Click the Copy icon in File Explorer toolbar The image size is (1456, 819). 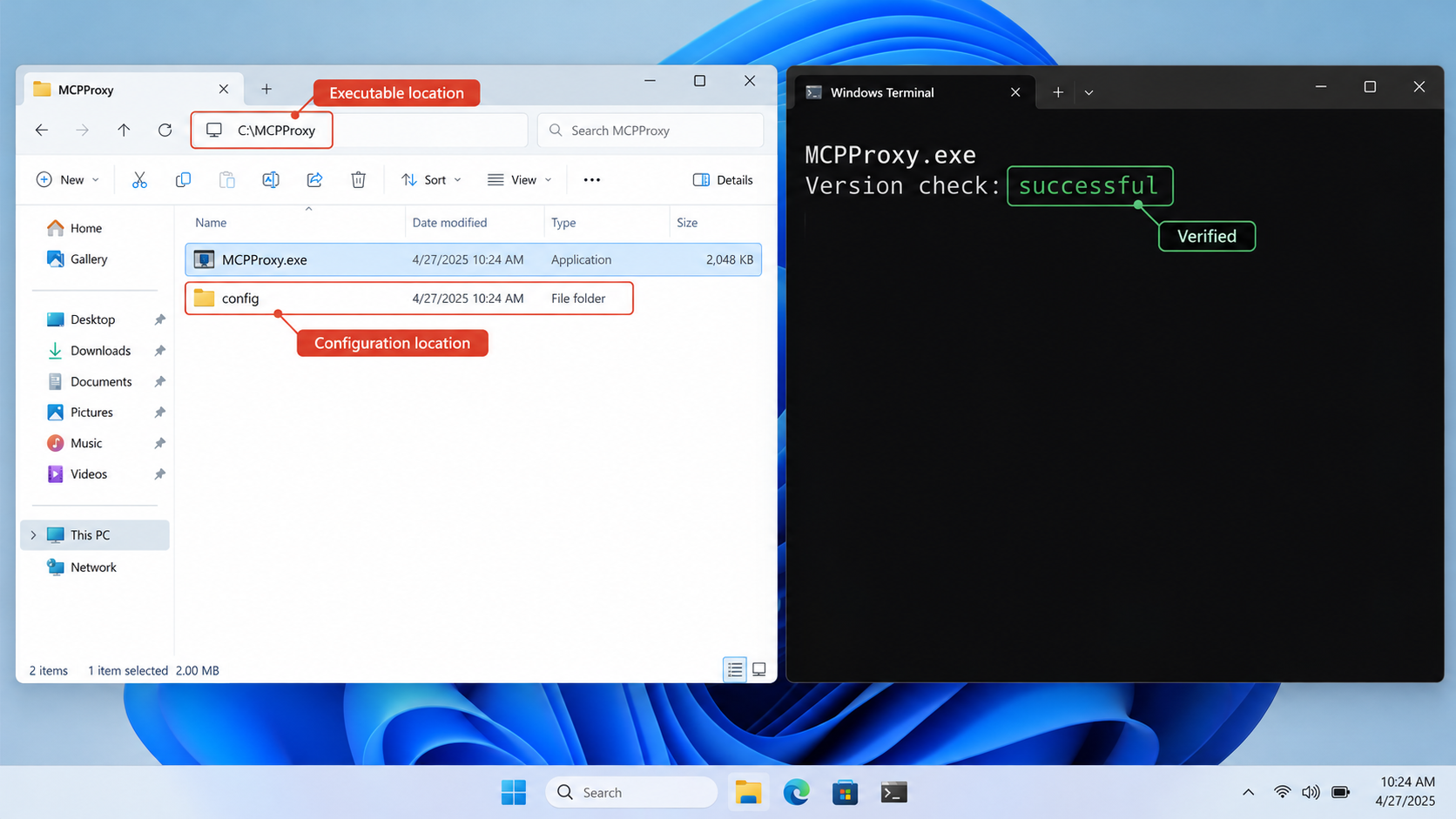[183, 180]
